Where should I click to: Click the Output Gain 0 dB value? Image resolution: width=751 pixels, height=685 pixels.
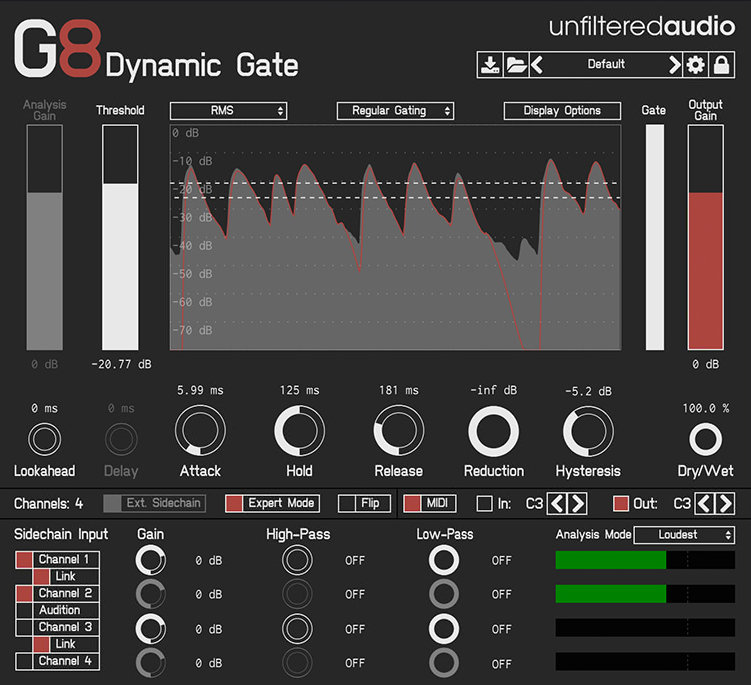(x=705, y=365)
